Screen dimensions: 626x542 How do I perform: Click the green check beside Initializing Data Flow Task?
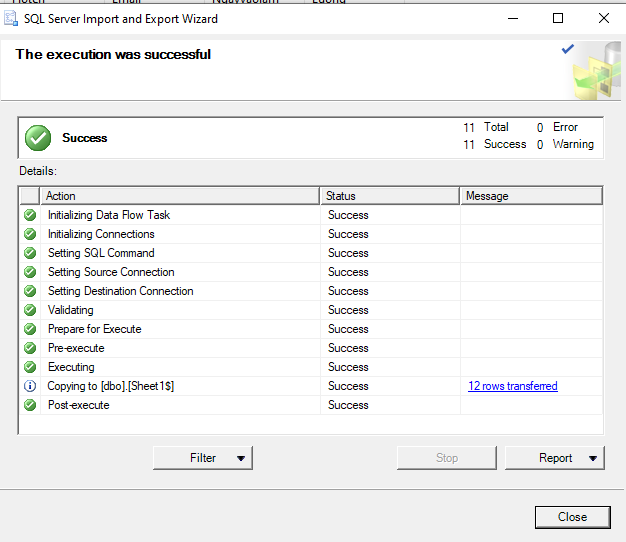point(30,215)
